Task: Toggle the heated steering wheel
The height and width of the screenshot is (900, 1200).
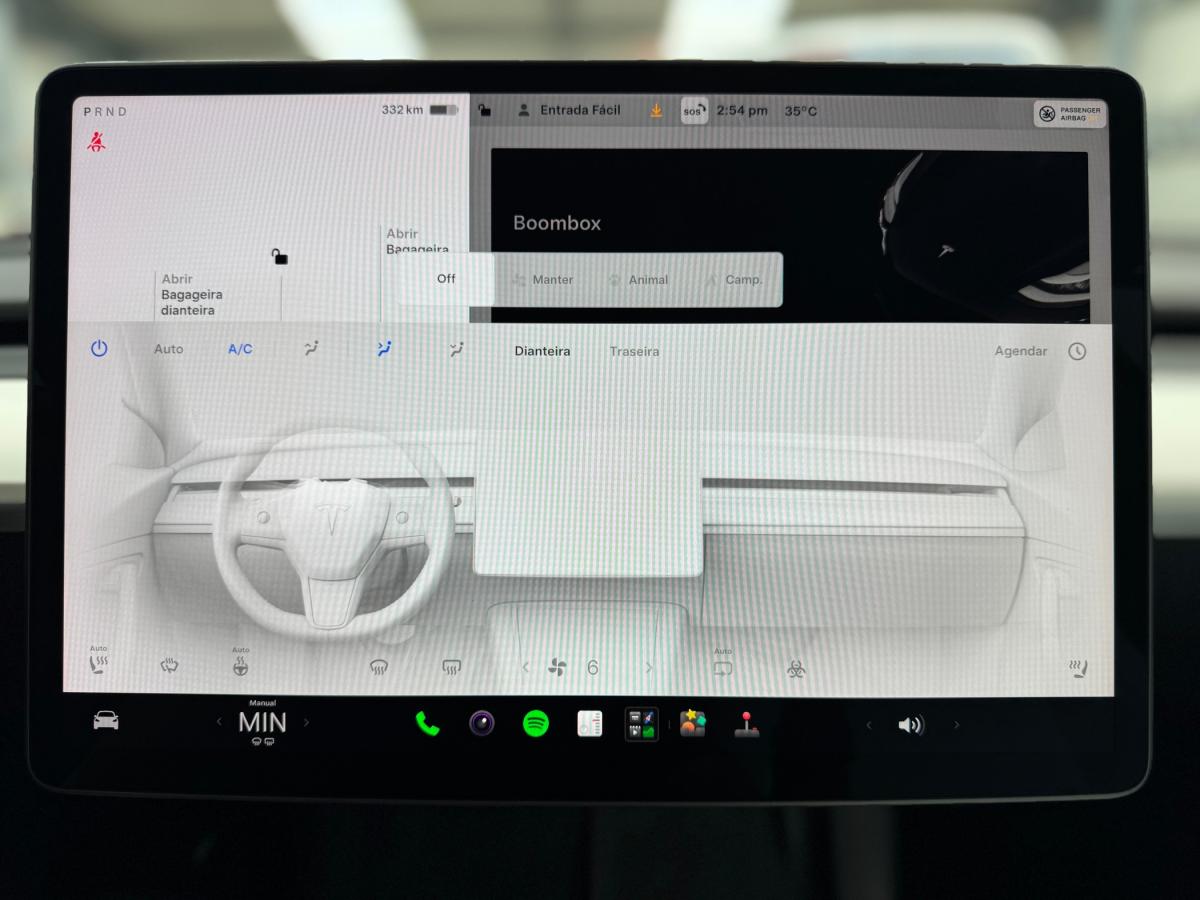Action: (240, 663)
